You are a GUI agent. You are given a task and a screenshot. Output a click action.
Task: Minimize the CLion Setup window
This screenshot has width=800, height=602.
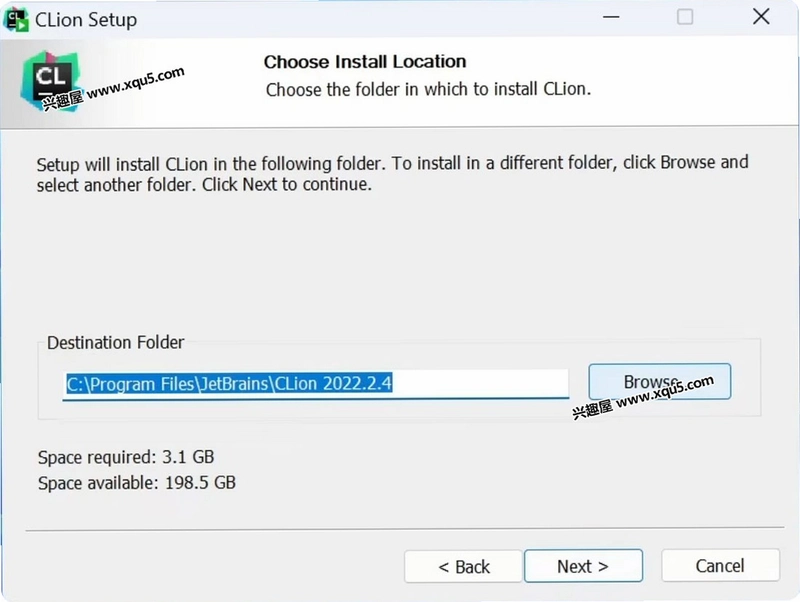click(611, 17)
